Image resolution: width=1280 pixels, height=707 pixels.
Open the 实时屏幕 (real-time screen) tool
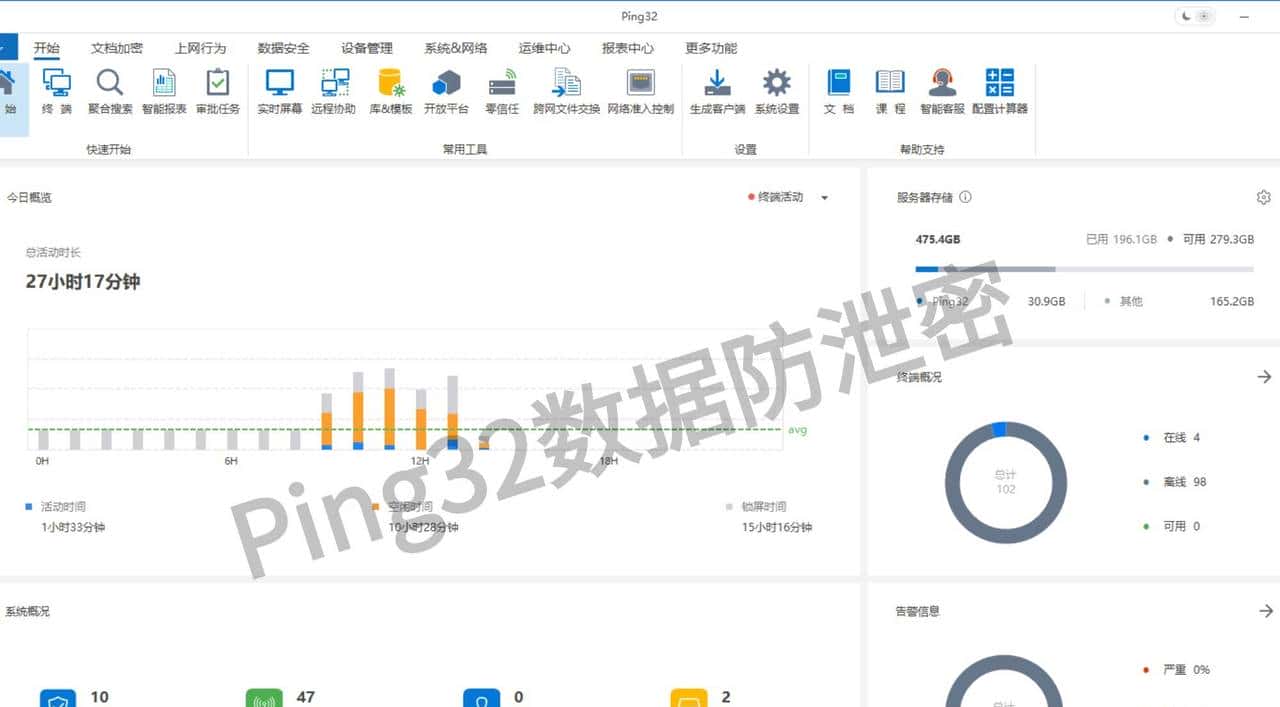click(279, 93)
